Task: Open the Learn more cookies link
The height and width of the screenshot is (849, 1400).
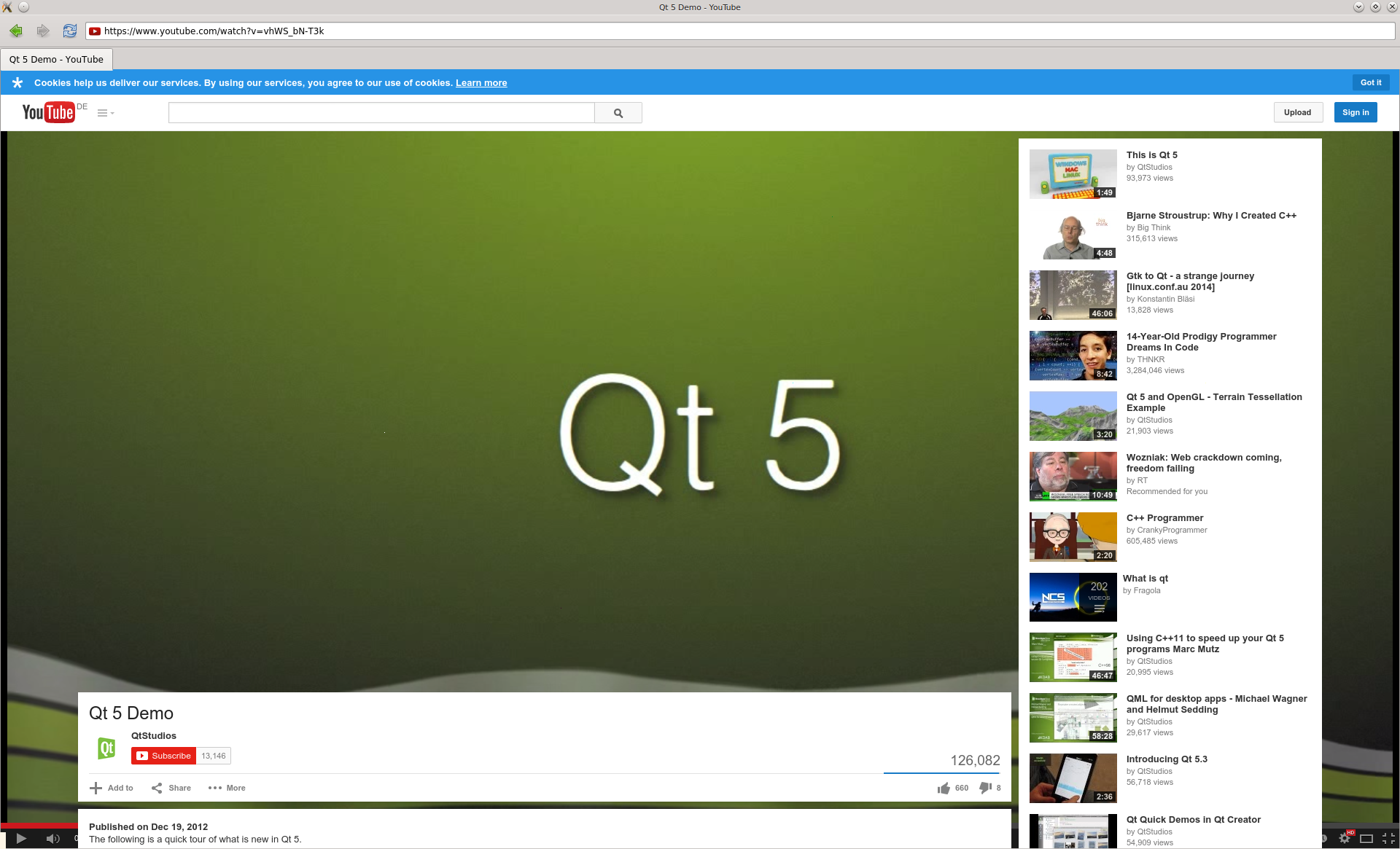Action: point(481,83)
